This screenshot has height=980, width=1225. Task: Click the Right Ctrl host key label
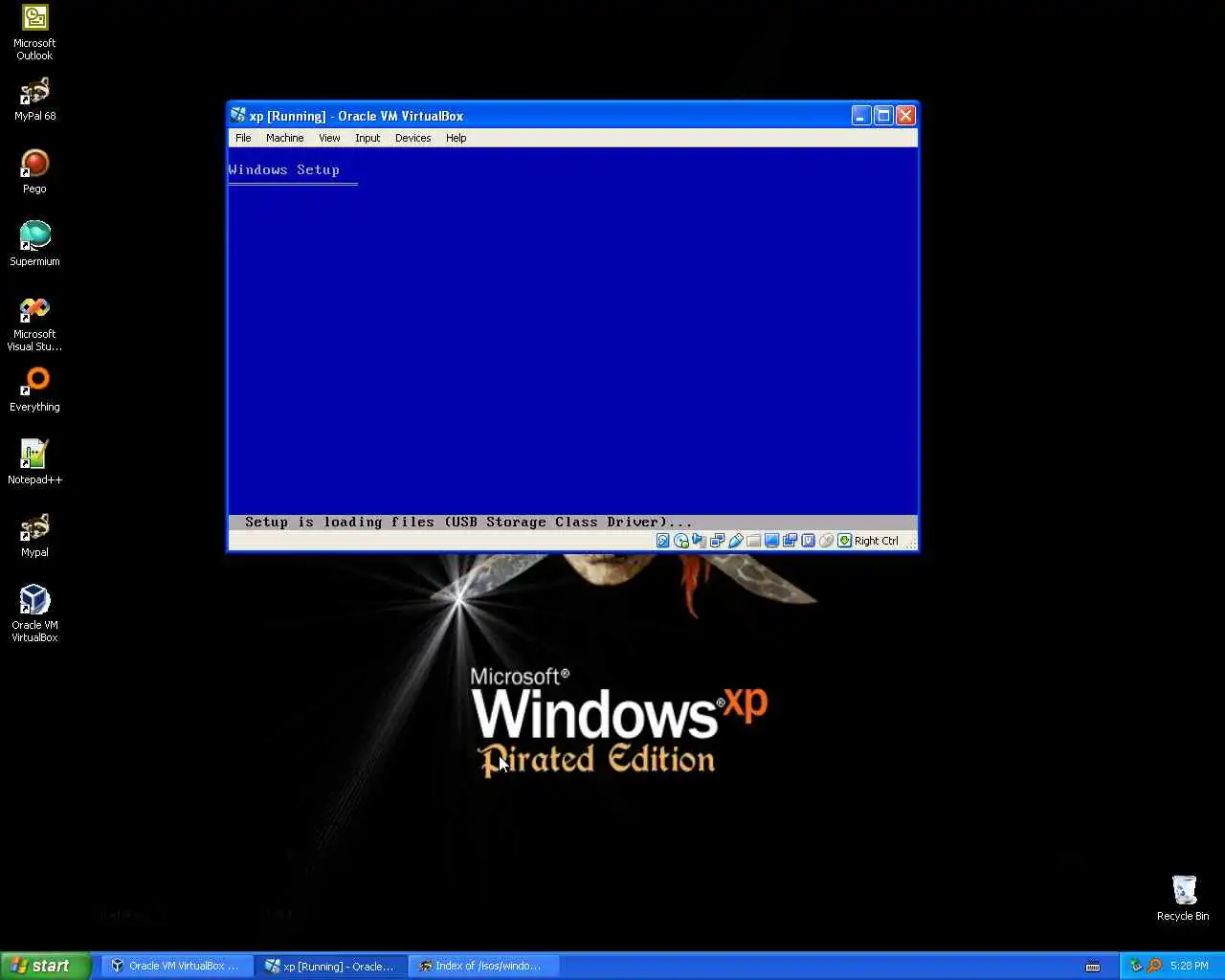[877, 541]
